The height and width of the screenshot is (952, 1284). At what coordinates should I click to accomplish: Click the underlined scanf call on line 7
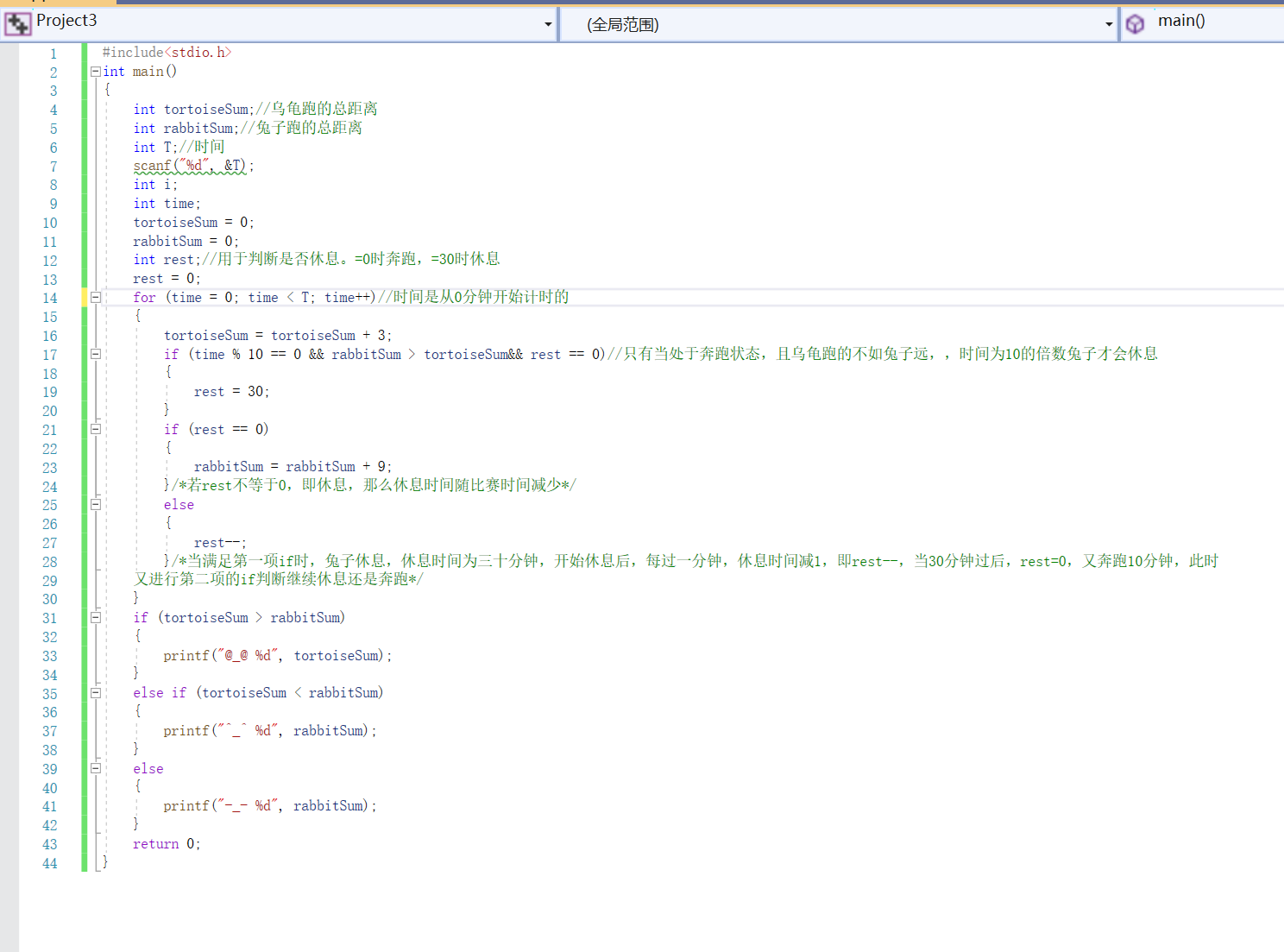click(x=193, y=166)
